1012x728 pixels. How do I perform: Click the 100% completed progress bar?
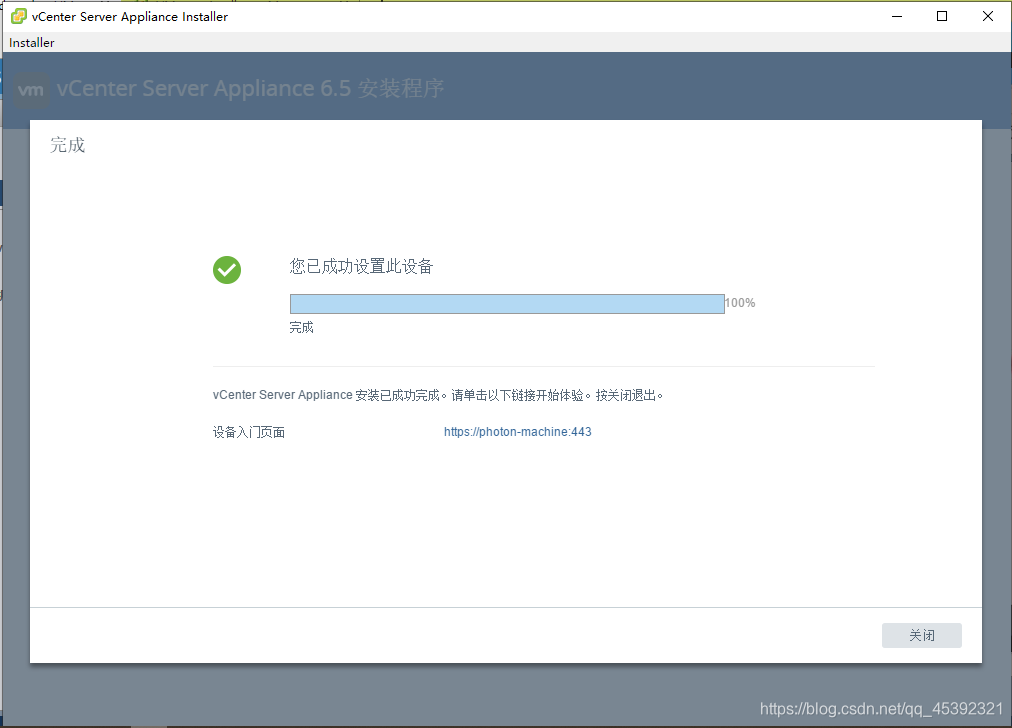pyautogui.click(x=507, y=304)
